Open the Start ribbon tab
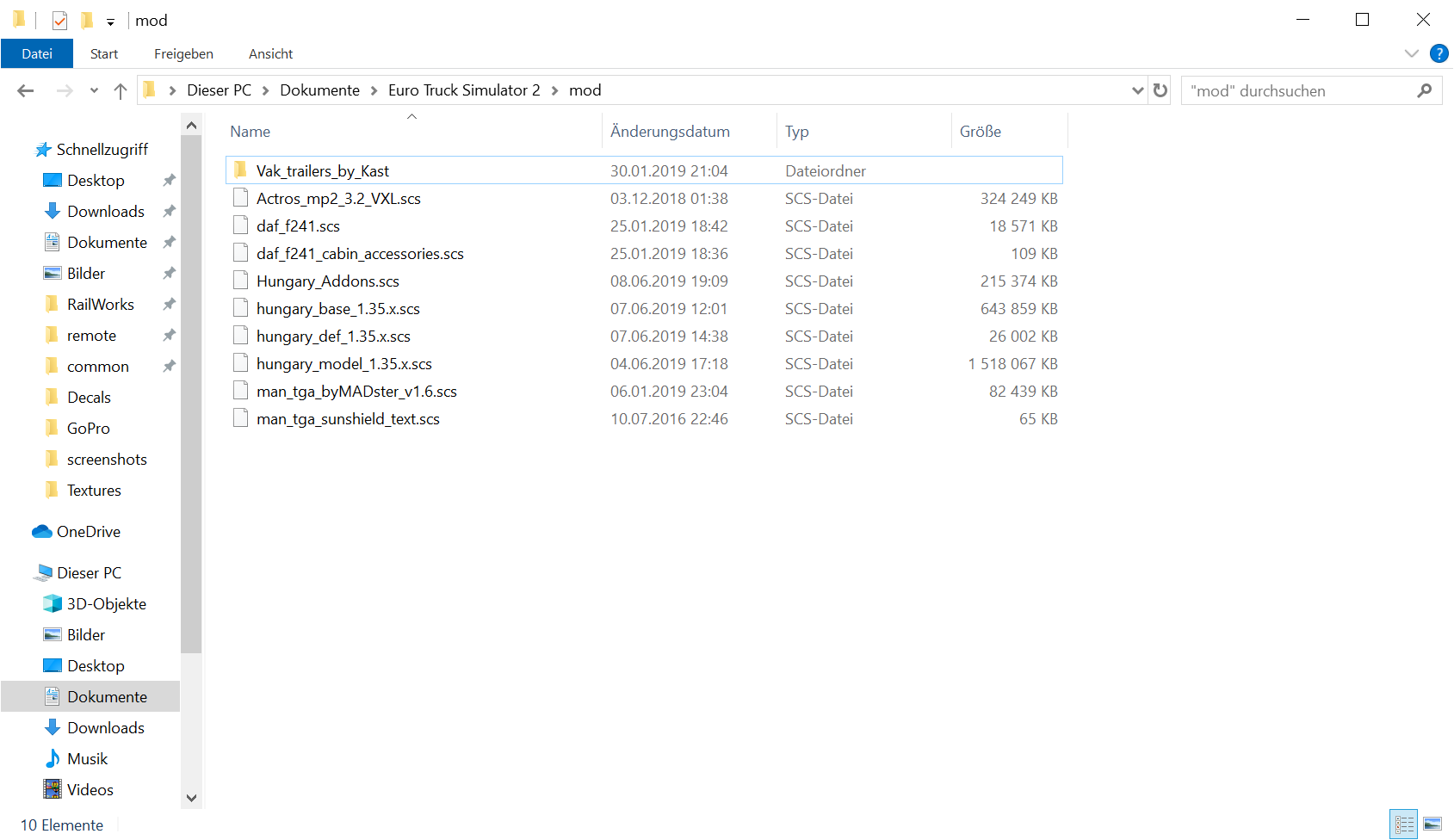This screenshot has width=1454, height=840. tap(104, 53)
